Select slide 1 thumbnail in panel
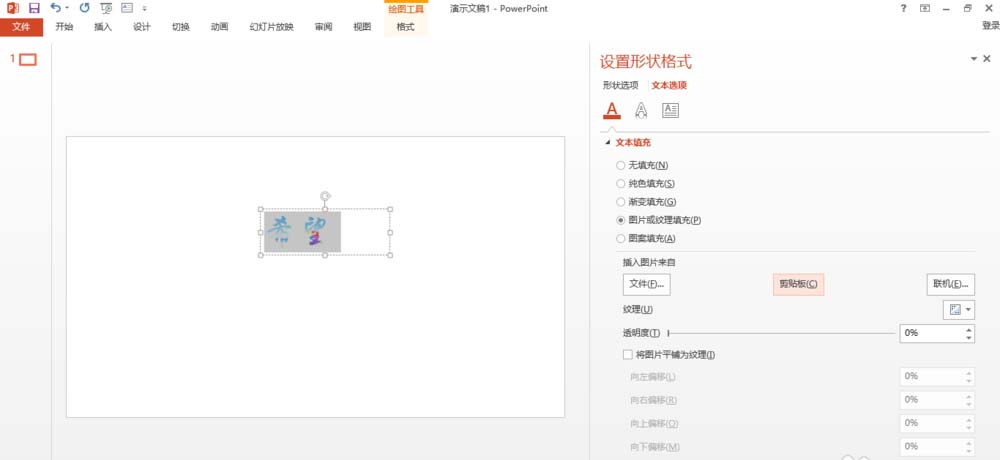Image resolution: width=1000 pixels, height=460 pixels. [x=28, y=59]
